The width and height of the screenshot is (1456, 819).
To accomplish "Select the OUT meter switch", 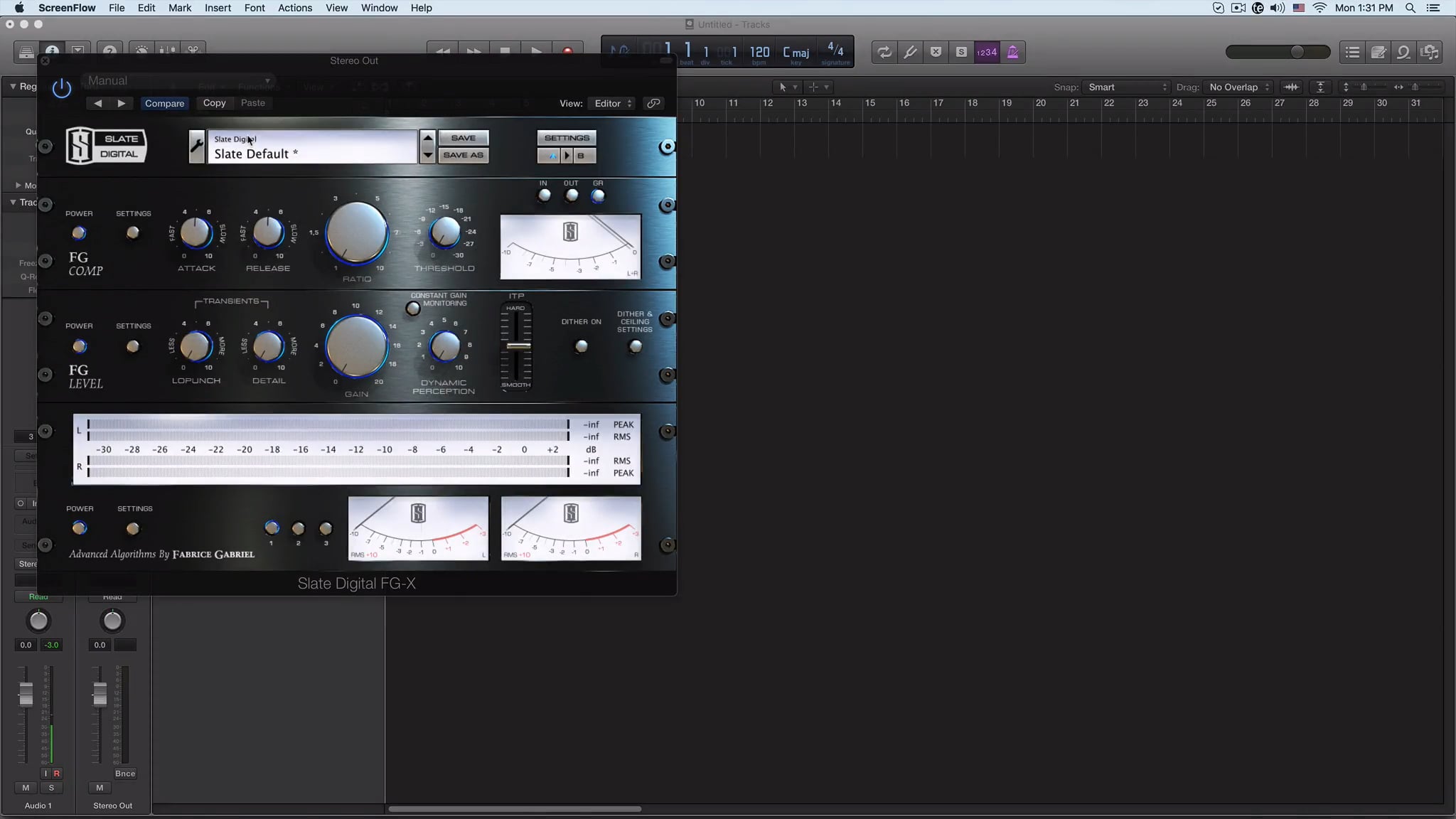I will [571, 196].
